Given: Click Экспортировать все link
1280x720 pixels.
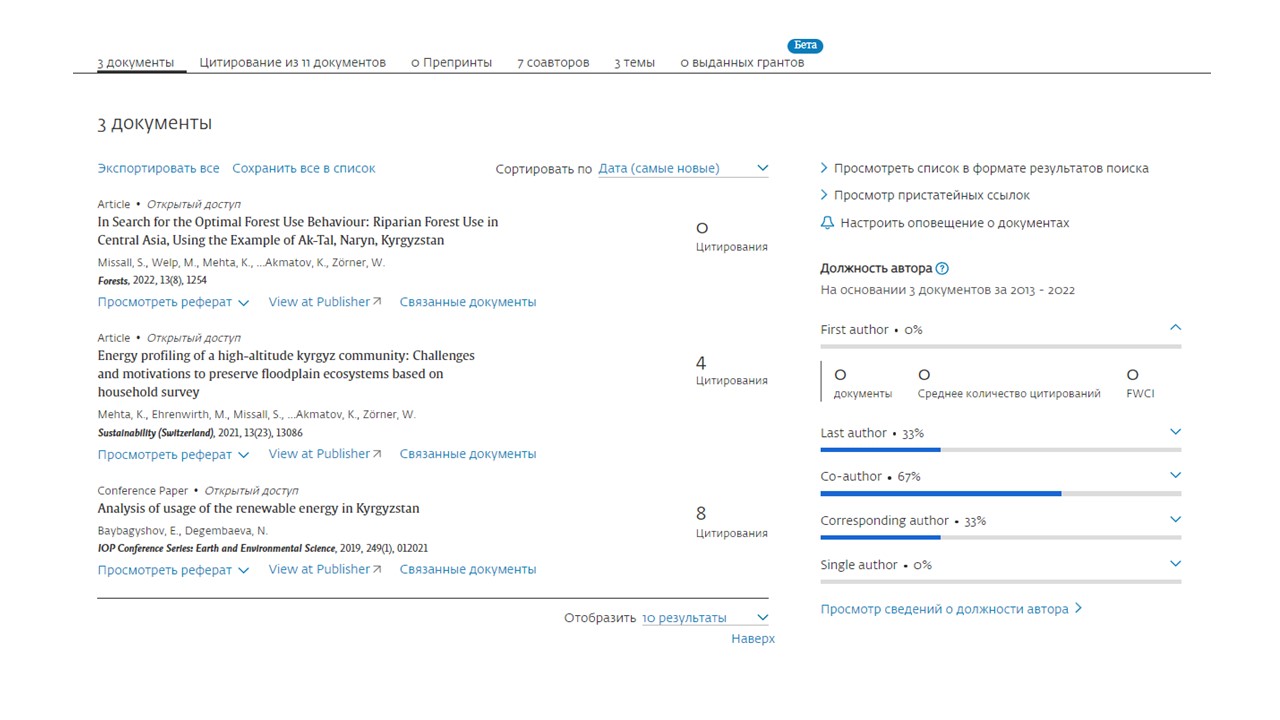Looking at the screenshot, I should tap(158, 169).
